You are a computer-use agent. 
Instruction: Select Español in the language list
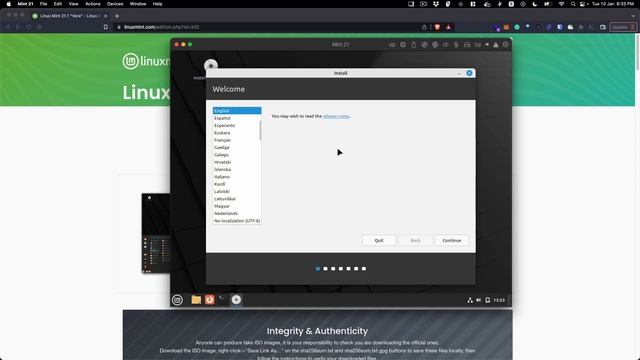(236, 118)
